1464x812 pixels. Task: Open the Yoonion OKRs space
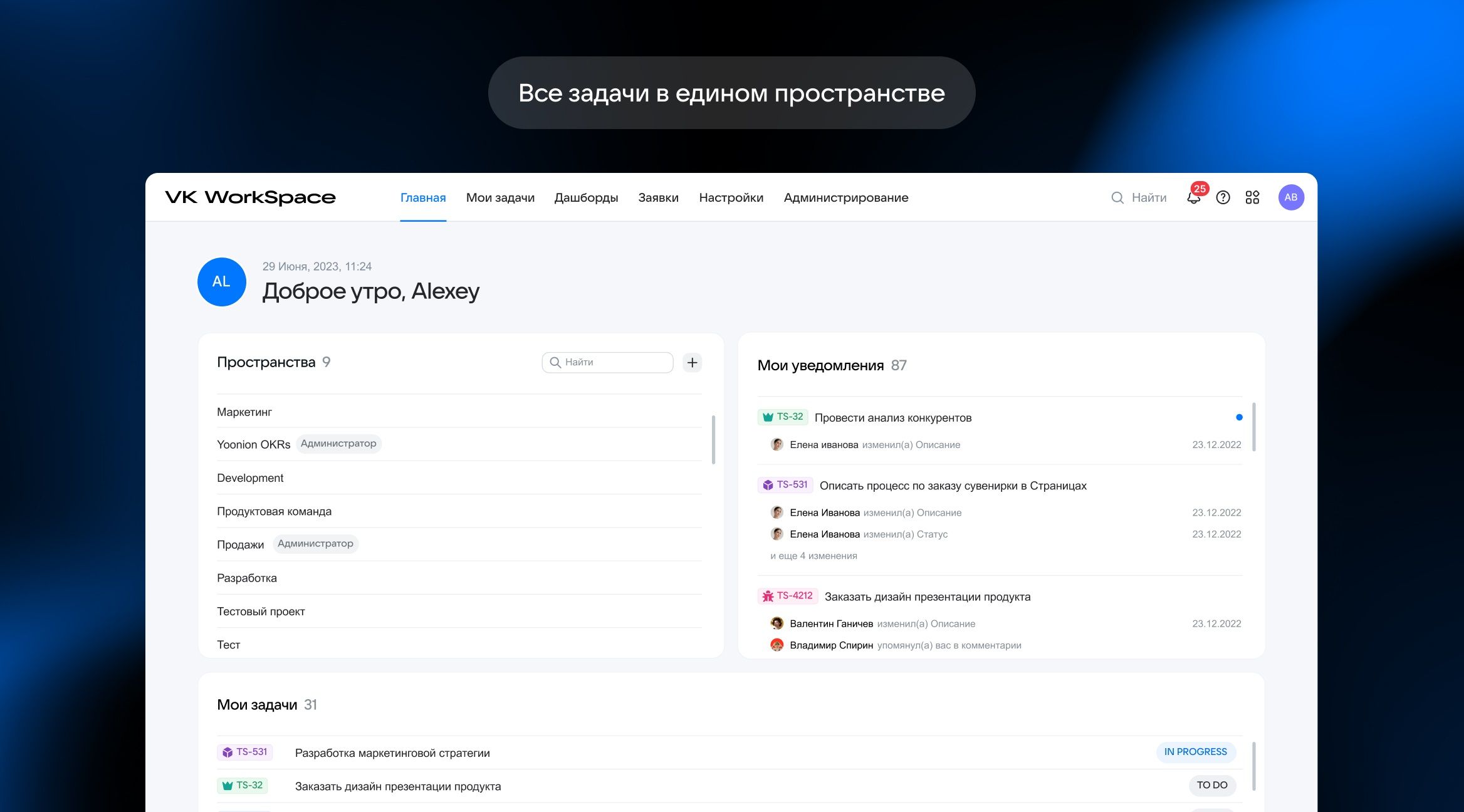459,444
